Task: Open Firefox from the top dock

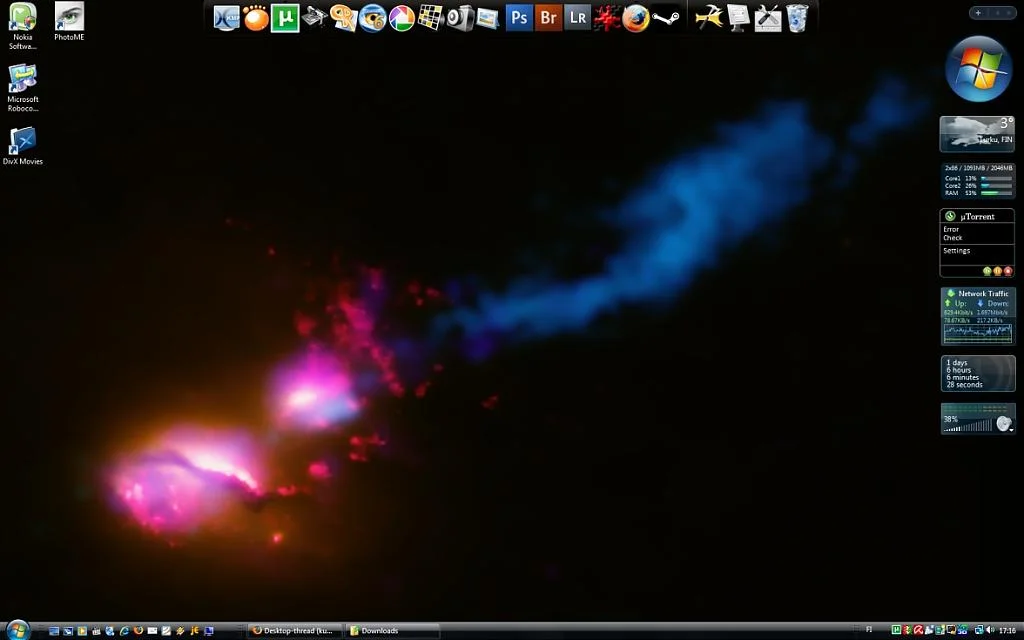Action: pos(636,18)
